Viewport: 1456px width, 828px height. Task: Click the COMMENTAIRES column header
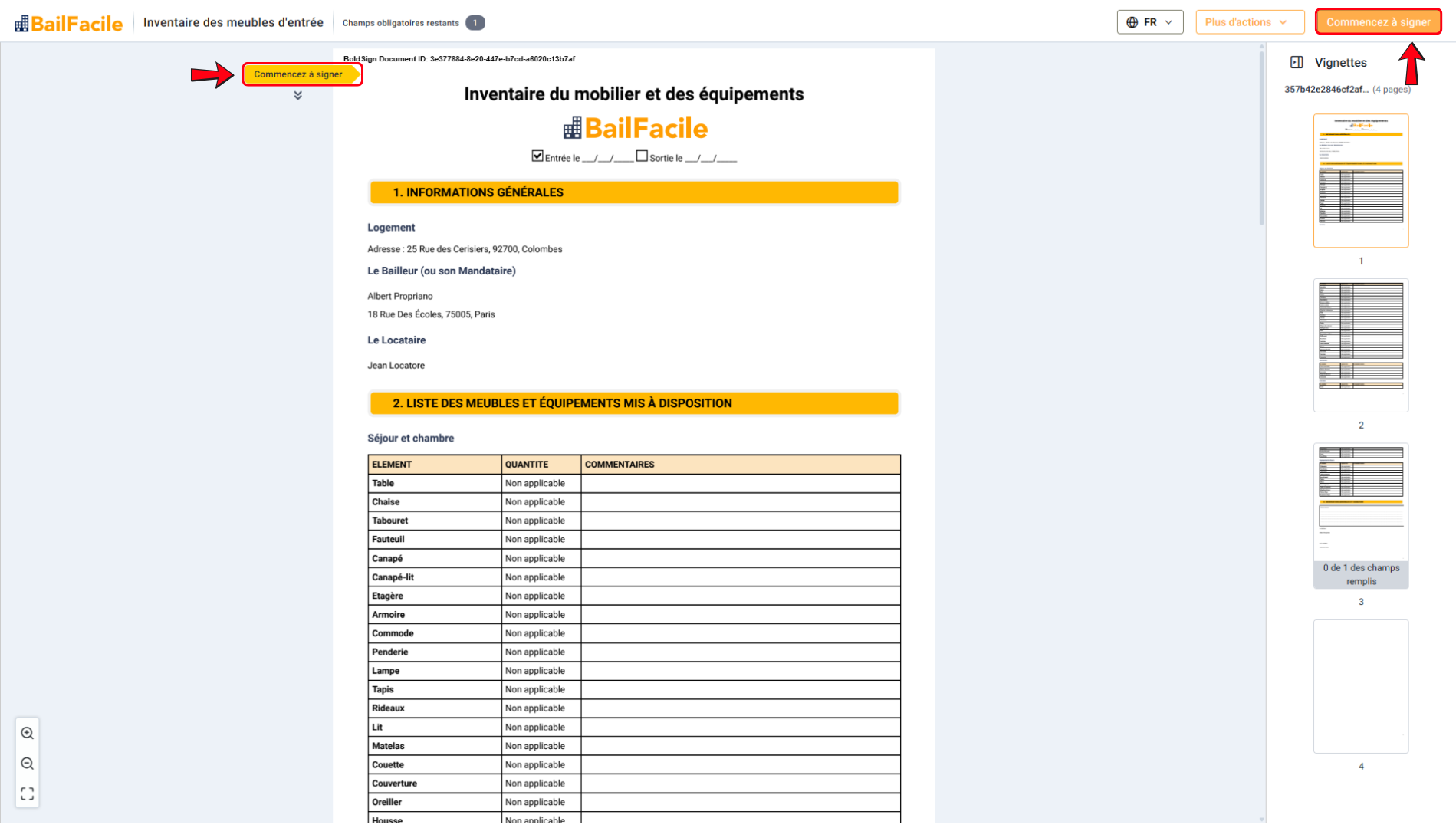(x=741, y=465)
